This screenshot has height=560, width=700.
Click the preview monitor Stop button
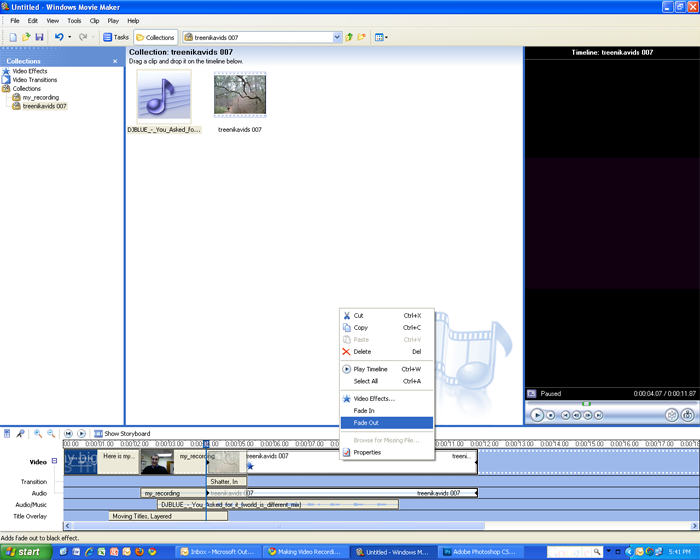(x=551, y=415)
